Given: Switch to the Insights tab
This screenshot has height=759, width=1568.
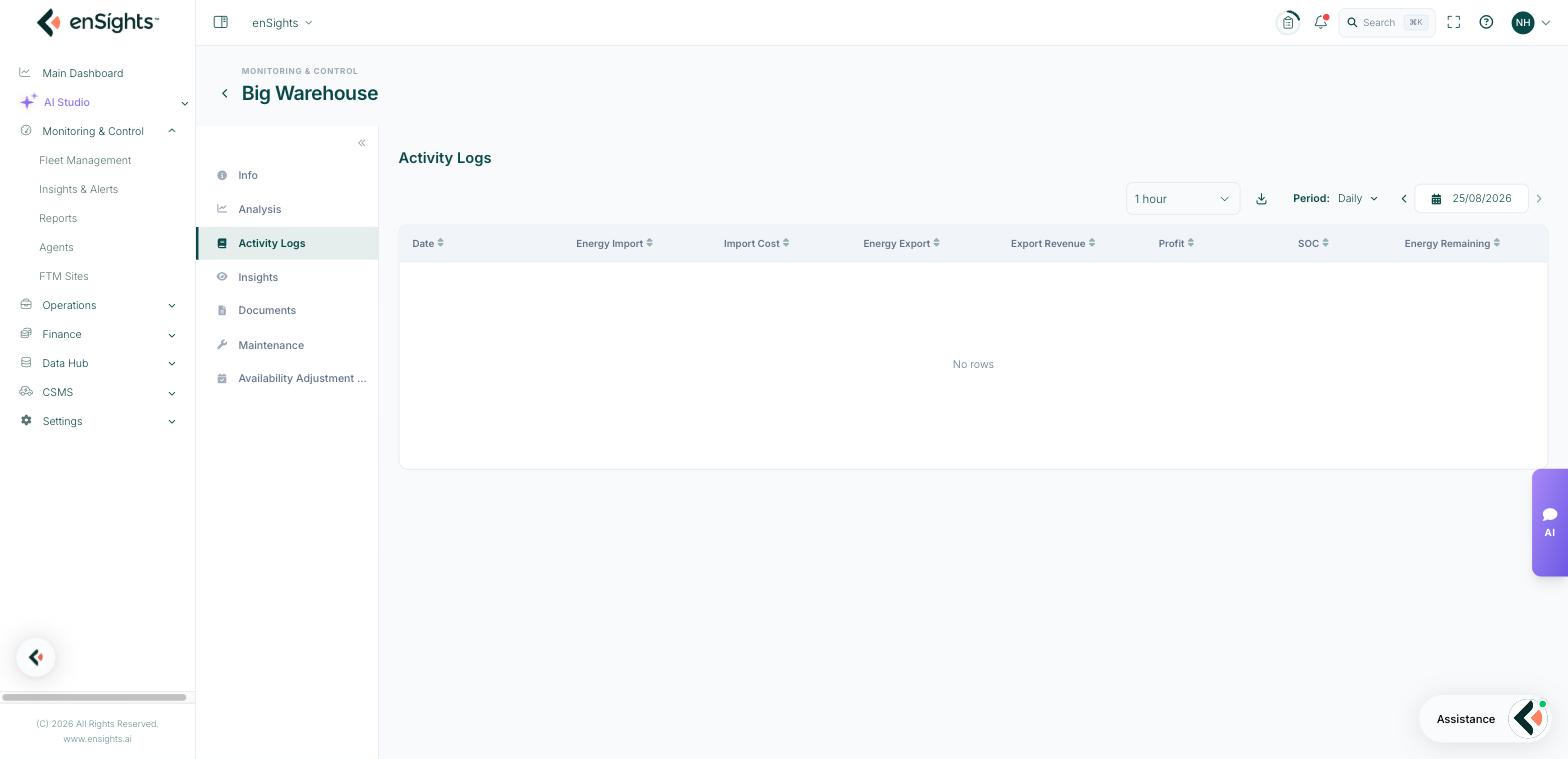Looking at the screenshot, I should click(258, 277).
